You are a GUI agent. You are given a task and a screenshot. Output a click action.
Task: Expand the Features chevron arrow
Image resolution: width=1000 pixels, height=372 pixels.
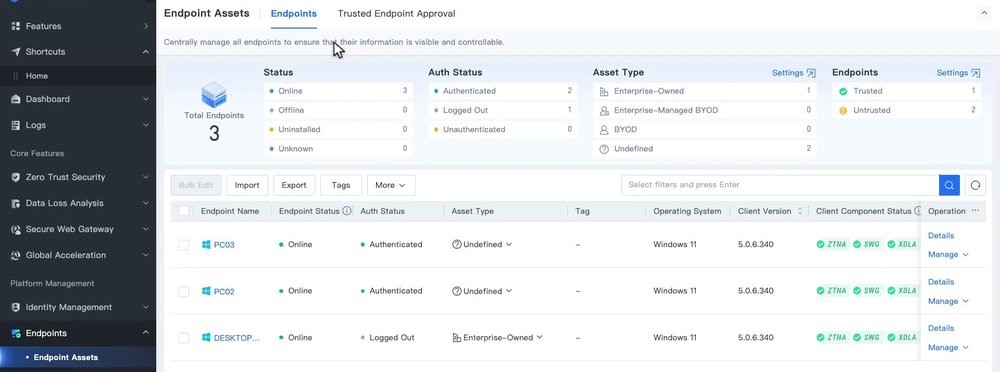tap(146, 26)
